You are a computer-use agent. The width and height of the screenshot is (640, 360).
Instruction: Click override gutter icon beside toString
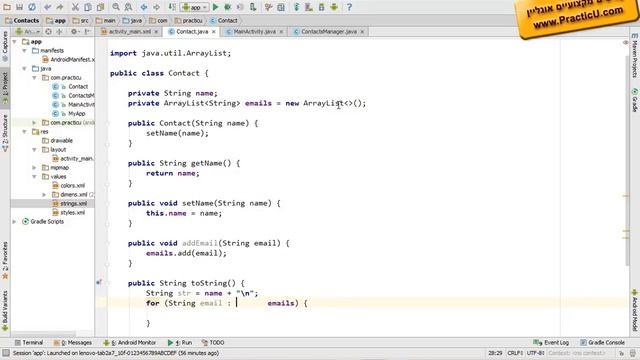[x=99, y=282]
